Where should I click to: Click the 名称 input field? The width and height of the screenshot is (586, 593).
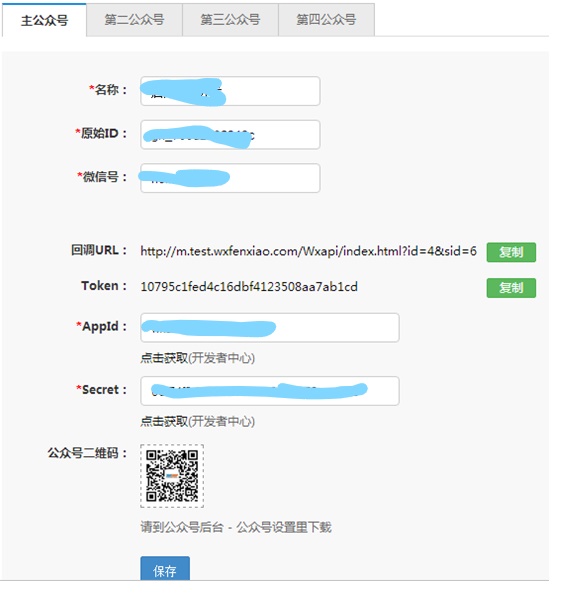pyautogui.click(x=230, y=91)
